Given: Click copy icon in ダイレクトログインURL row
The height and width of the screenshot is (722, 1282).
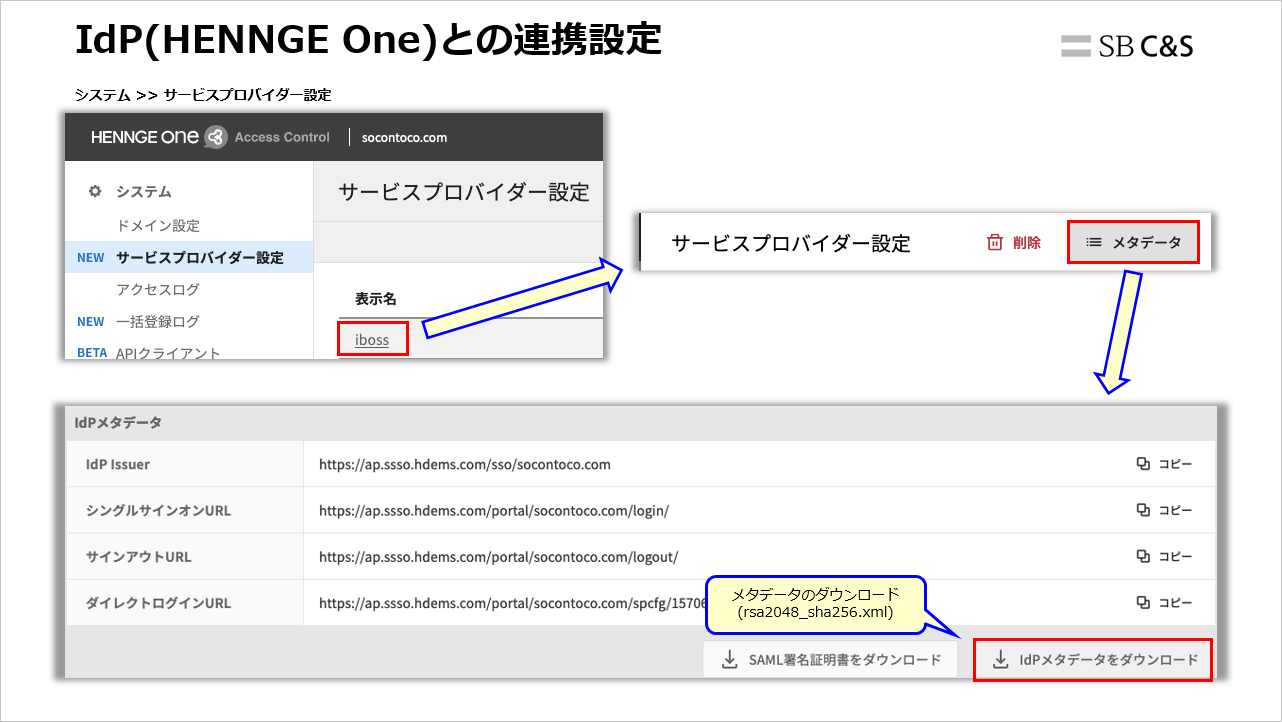Looking at the screenshot, I should [x=1144, y=602].
